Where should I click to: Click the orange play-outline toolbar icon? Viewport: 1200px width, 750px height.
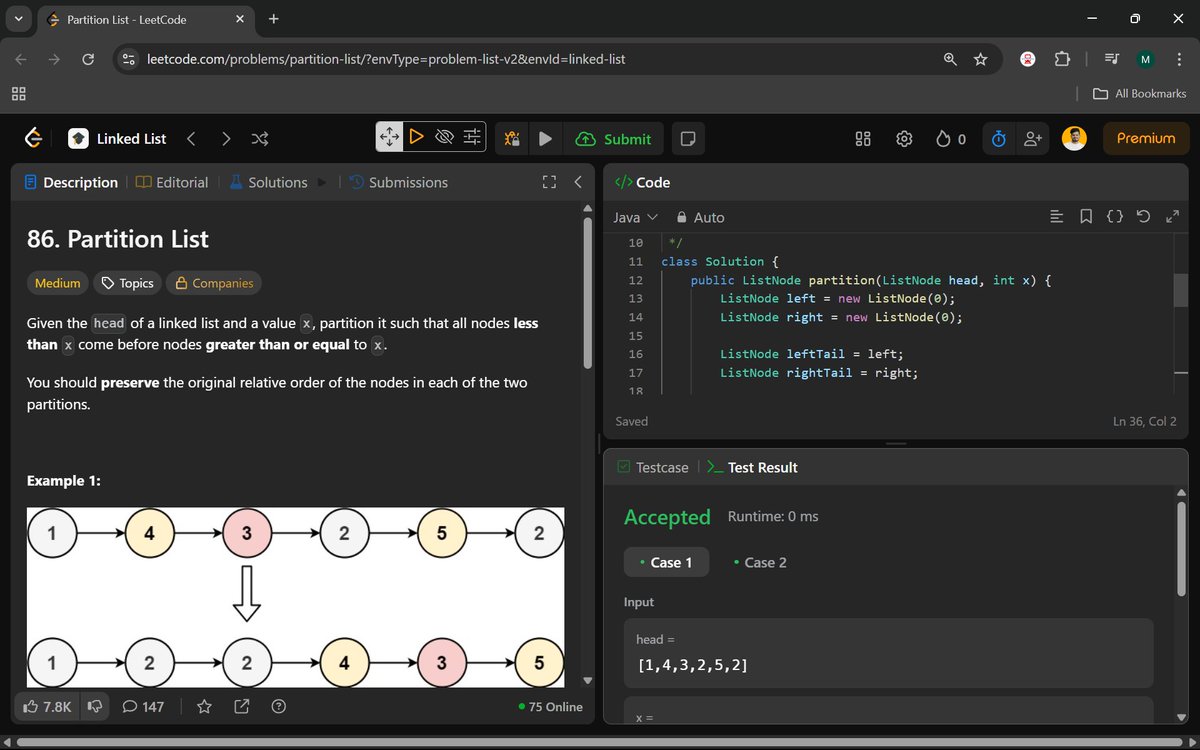click(x=417, y=137)
